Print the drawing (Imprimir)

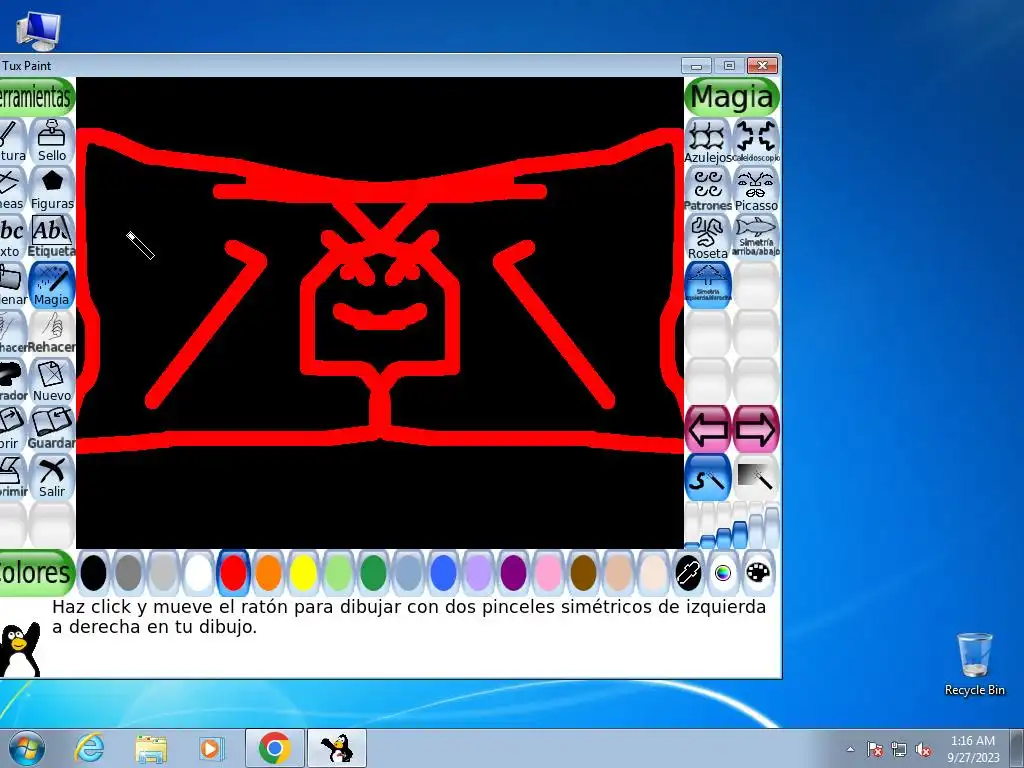click(12, 477)
